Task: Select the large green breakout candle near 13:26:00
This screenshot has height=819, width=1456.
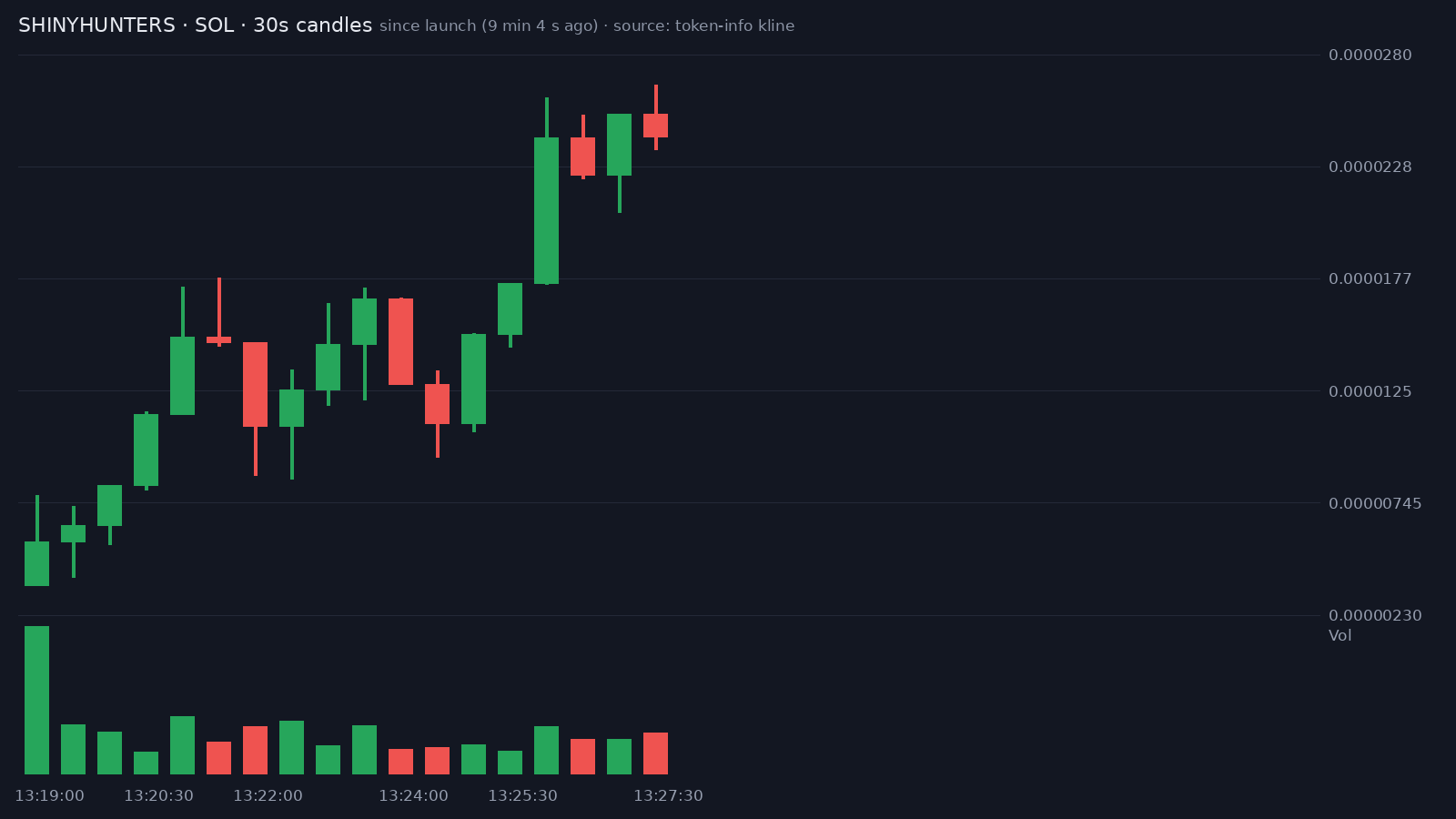Action: (x=546, y=210)
